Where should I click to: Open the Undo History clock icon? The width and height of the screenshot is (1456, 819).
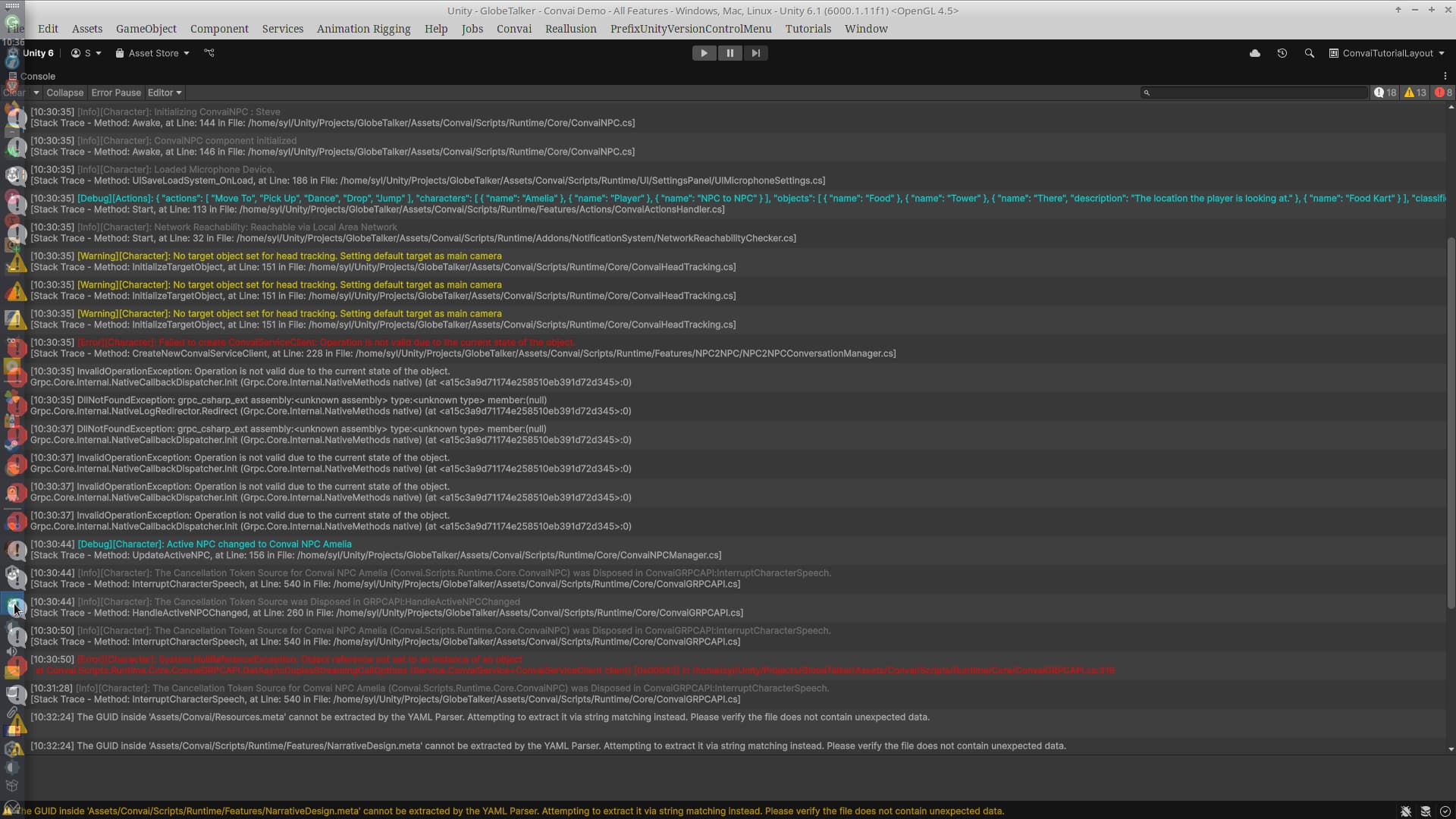pos(1282,53)
